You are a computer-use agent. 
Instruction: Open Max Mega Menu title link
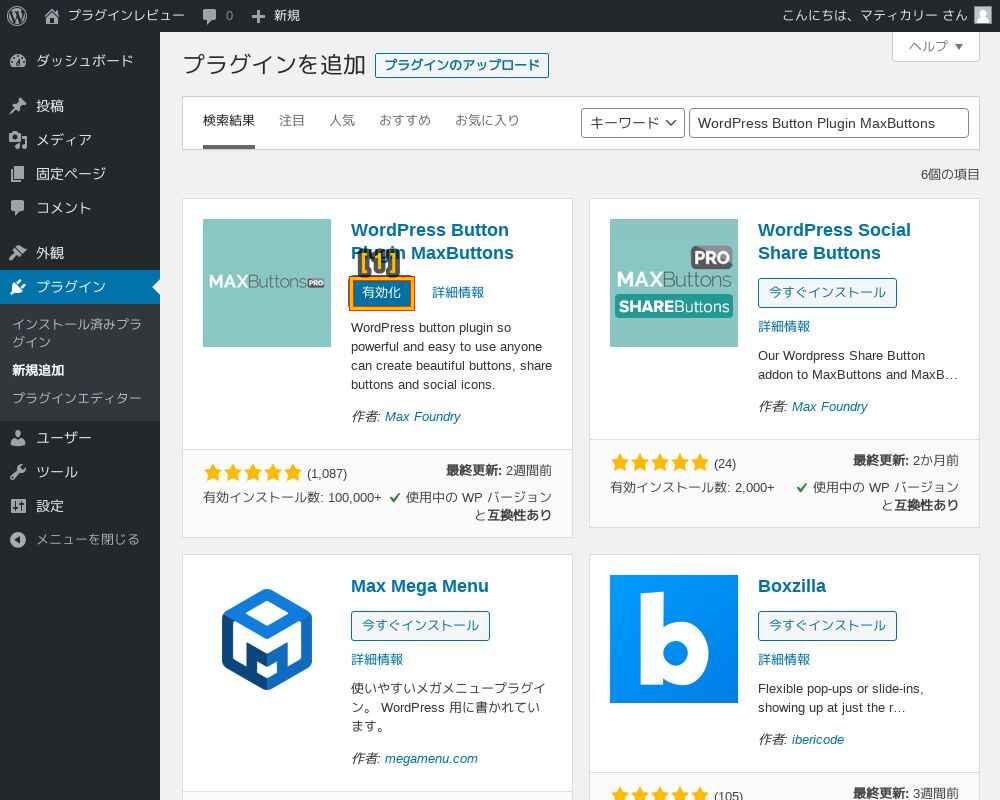pos(420,586)
